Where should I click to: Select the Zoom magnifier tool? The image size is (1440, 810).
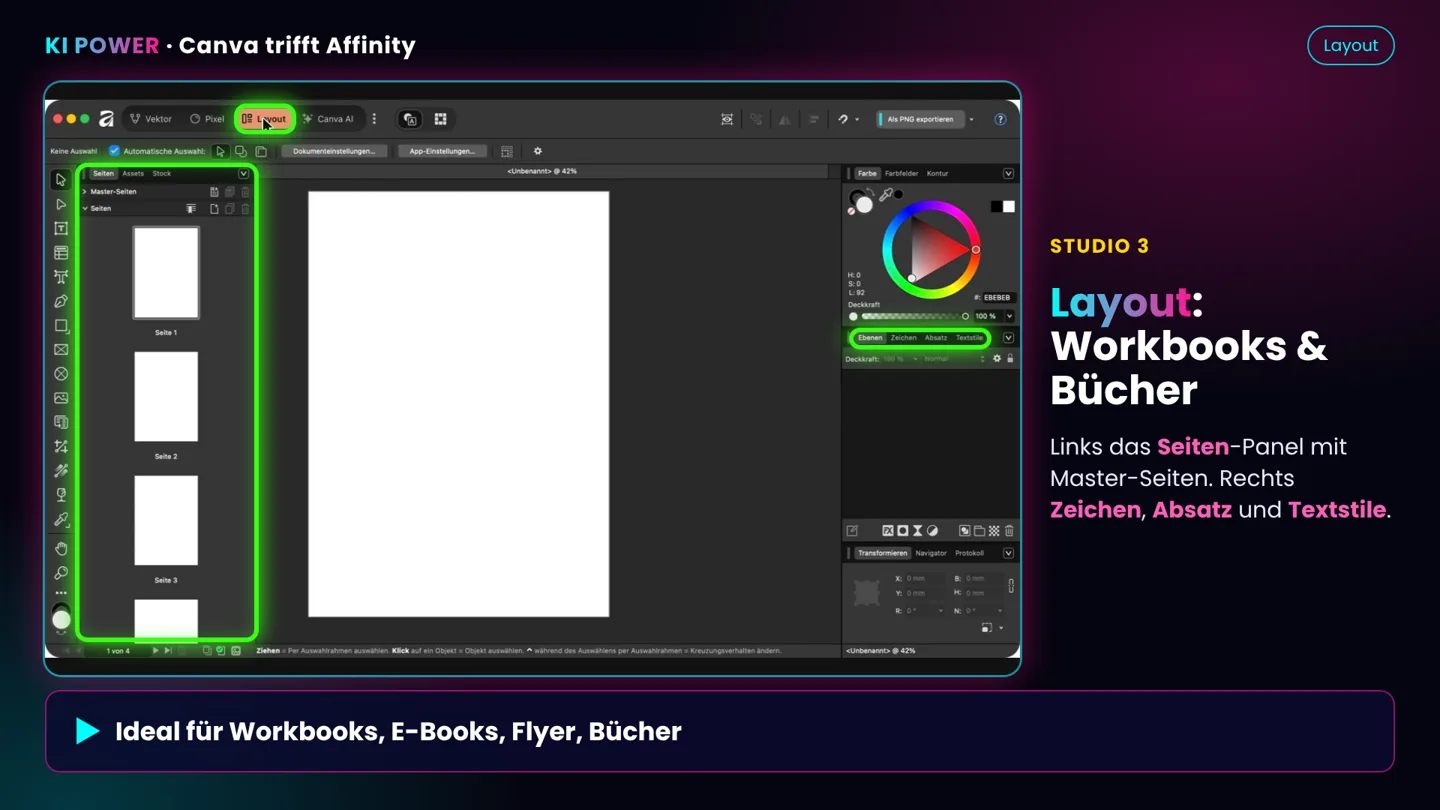pos(61,573)
